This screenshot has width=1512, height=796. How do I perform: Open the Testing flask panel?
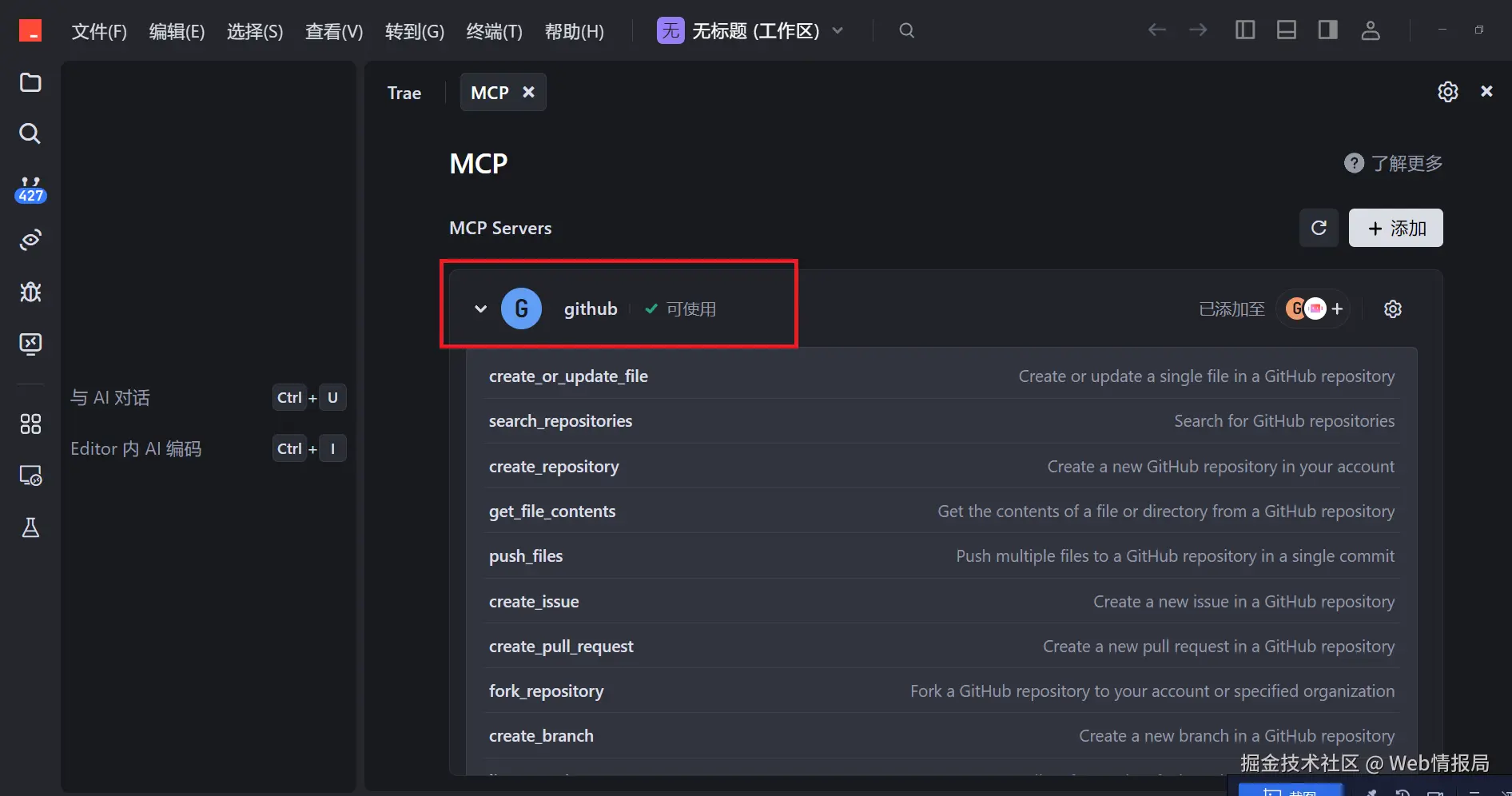click(x=30, y=527)
